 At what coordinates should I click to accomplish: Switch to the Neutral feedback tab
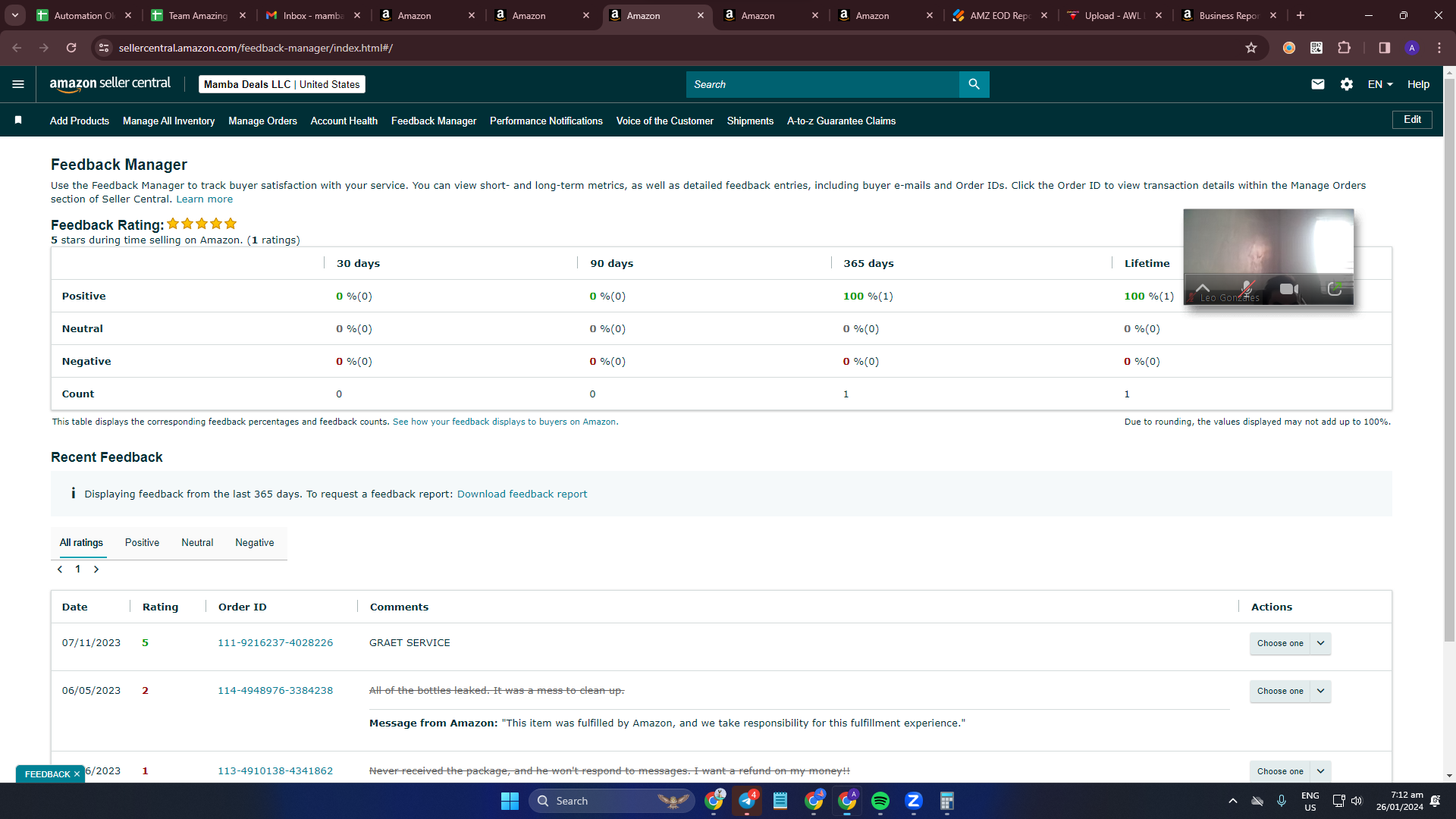(x=197, y=543)
